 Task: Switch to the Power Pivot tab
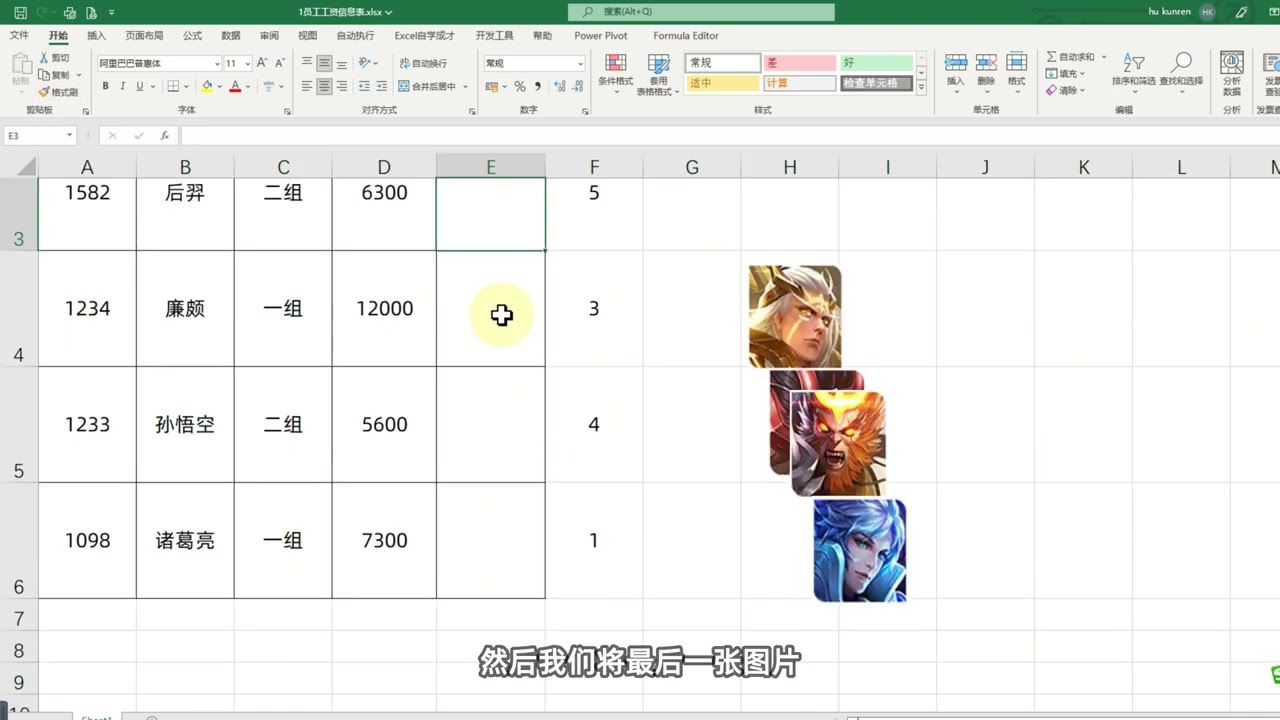point(601,36)
